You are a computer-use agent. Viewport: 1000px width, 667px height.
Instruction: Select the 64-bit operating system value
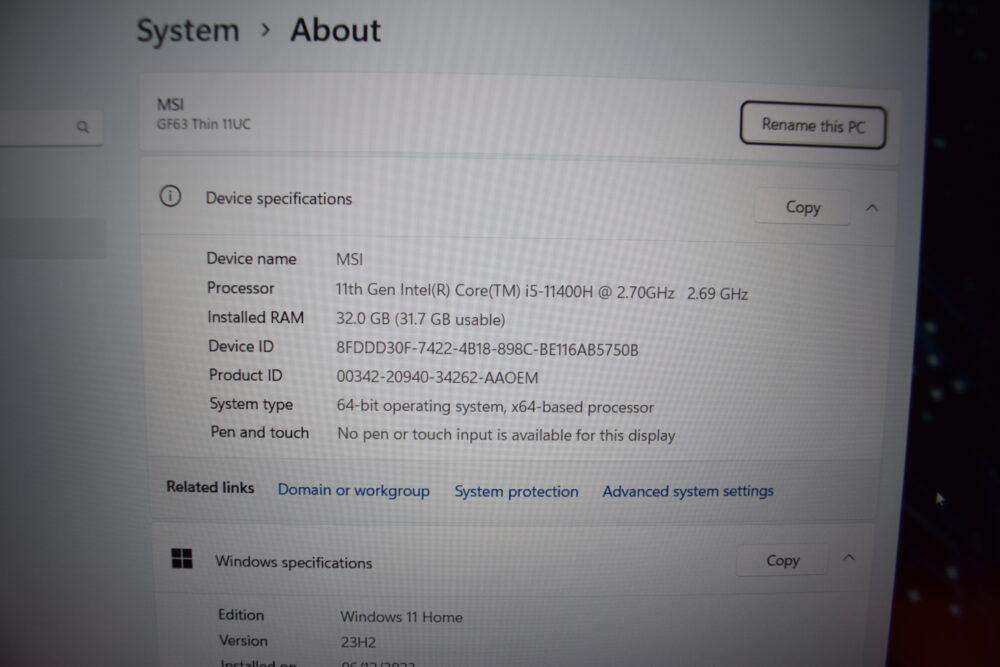(495, 407)
